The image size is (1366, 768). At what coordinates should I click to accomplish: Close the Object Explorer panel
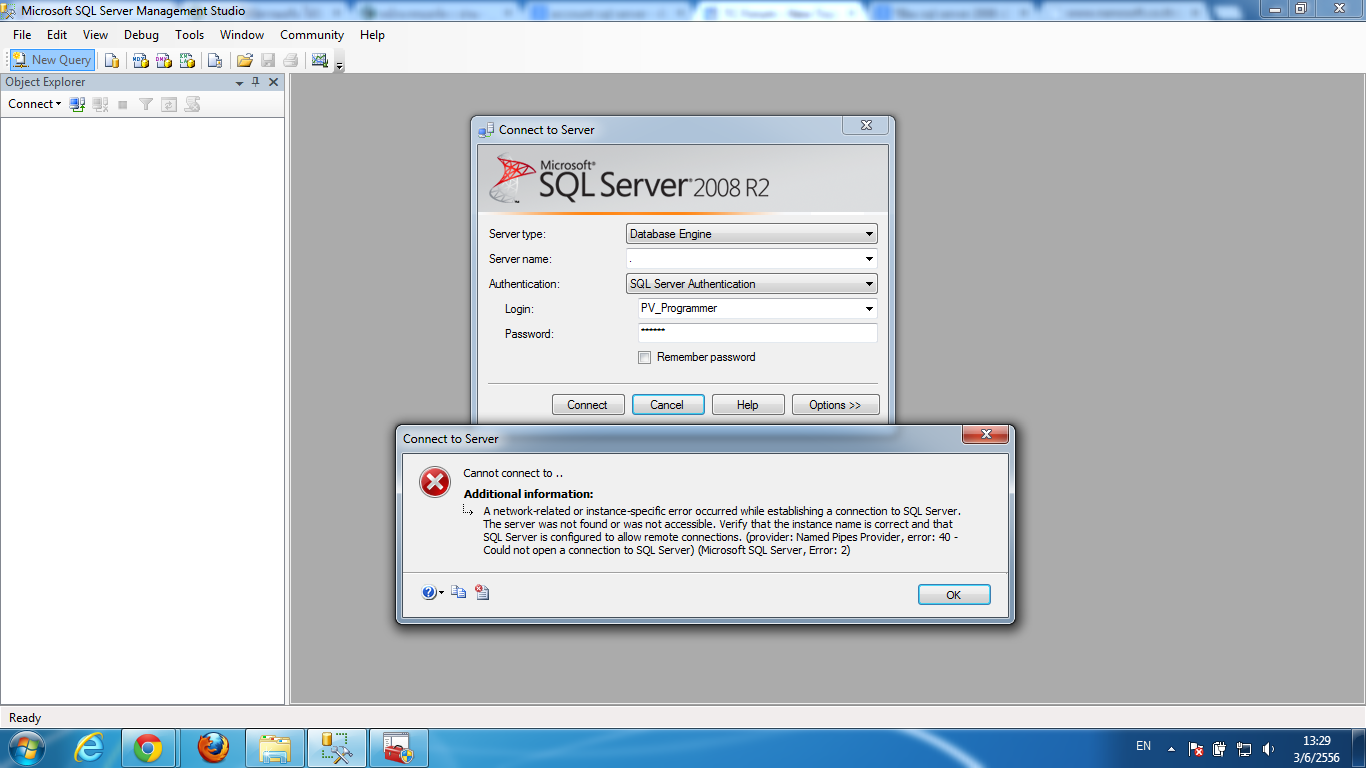coord(274,82)
